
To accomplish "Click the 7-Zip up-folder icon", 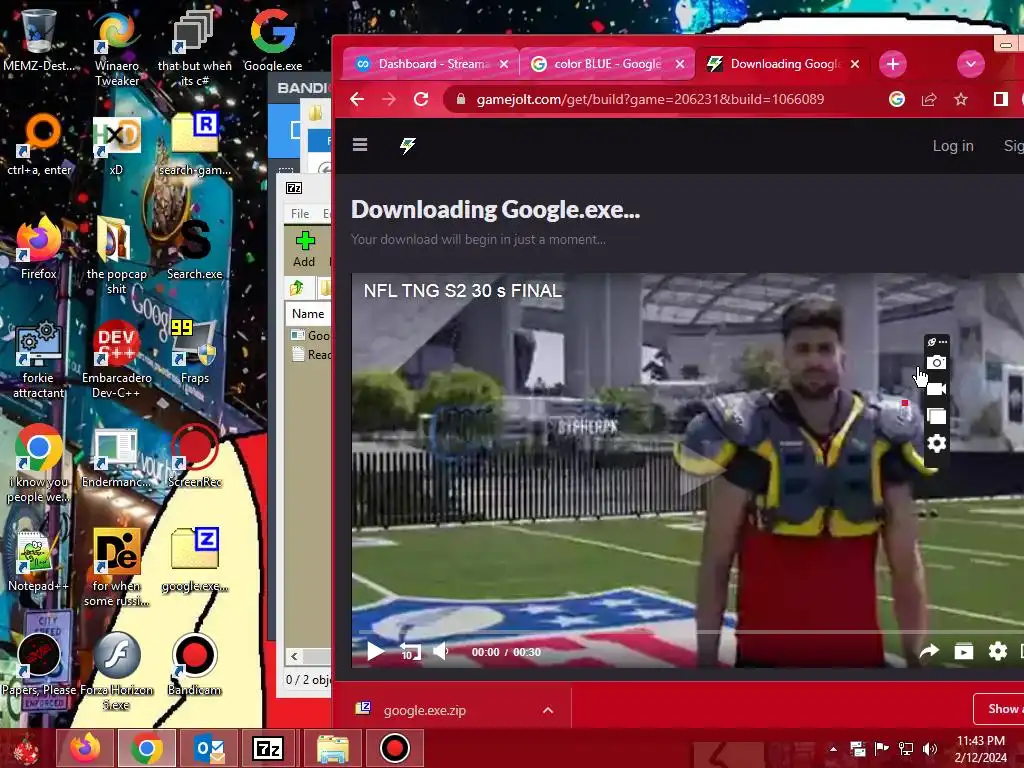I will [x=297, y=287].
